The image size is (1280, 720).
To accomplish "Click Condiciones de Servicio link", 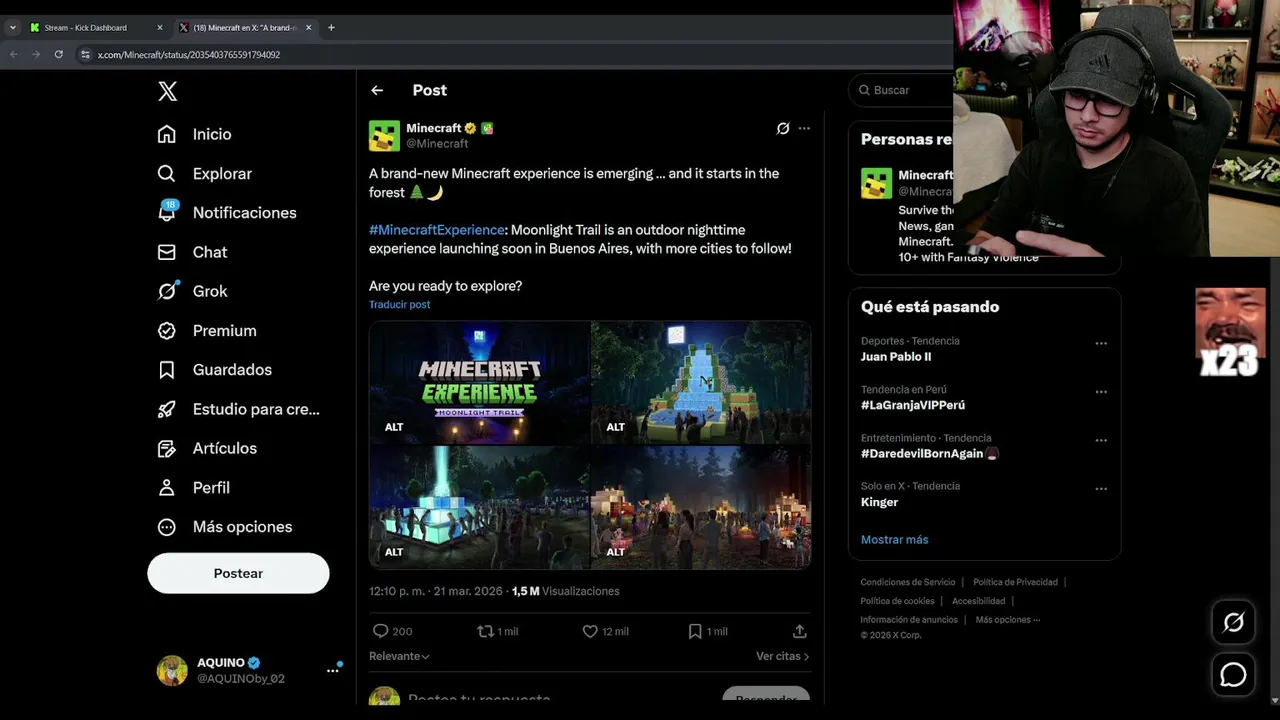I will pos(908,582).
